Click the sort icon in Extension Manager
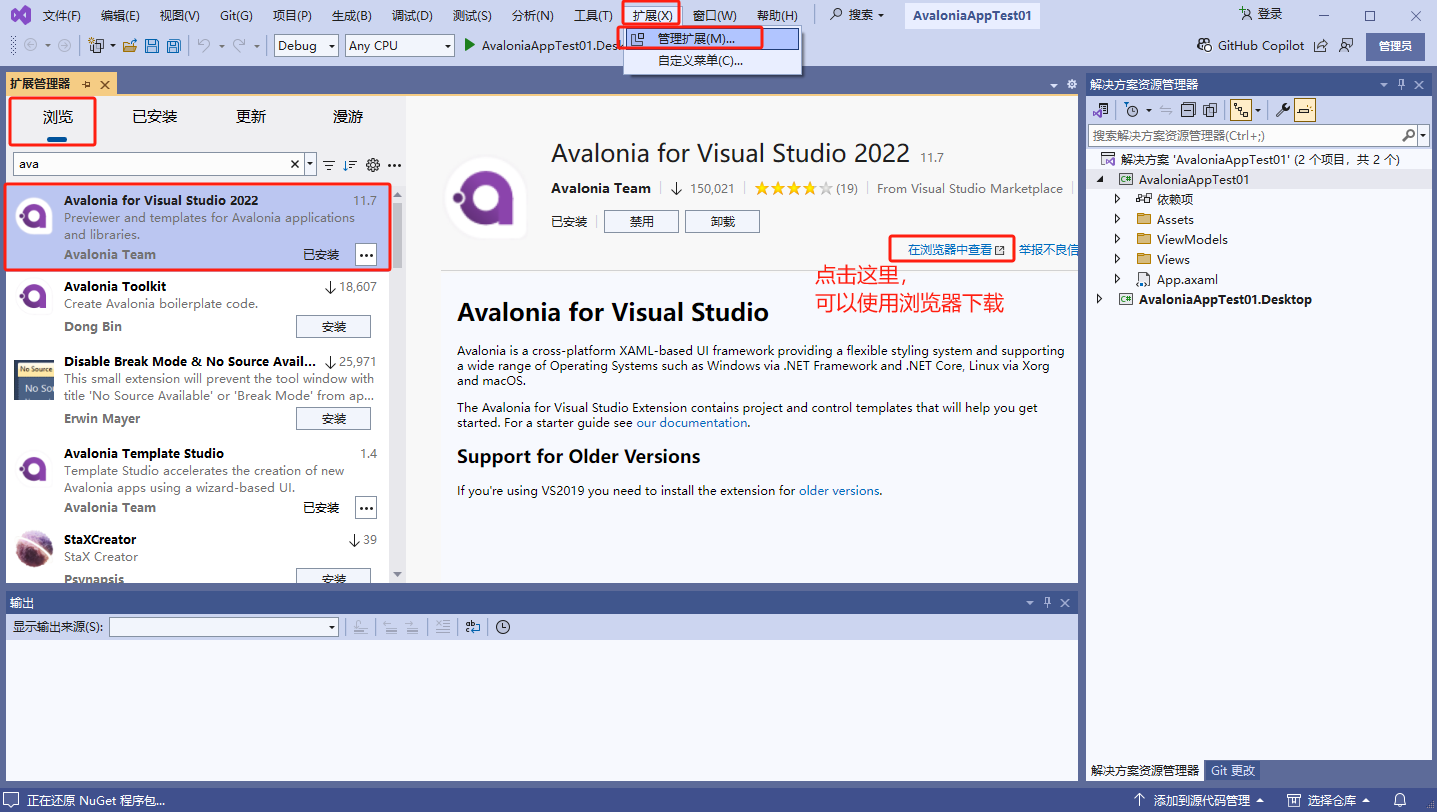This screenshot has height=812, width=1437. click(x=350, y=165)
